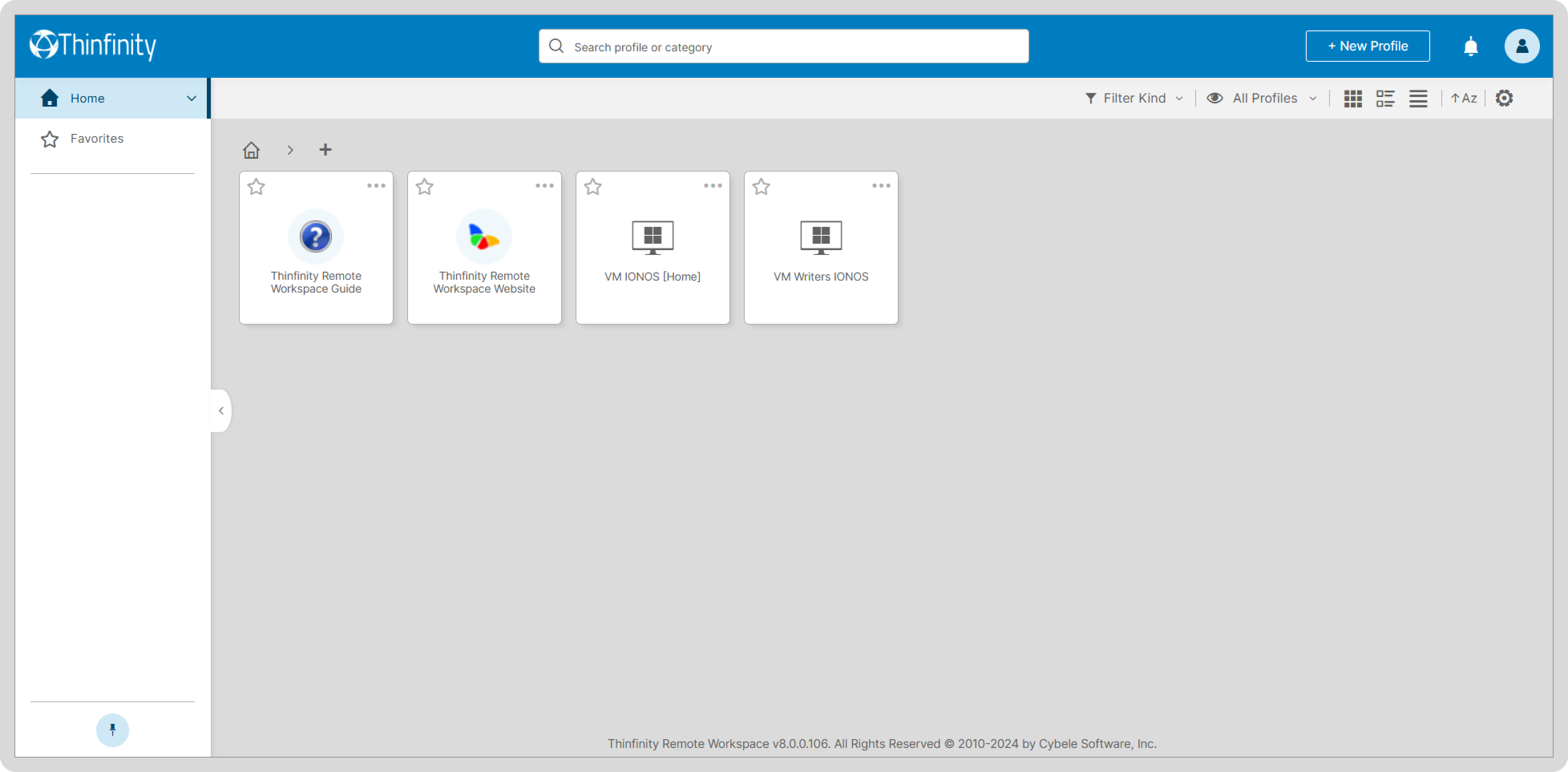Open options menu for VM Writers IONOS
Image resolution: width=1568 pixels, height=772 pixels.
881,186
